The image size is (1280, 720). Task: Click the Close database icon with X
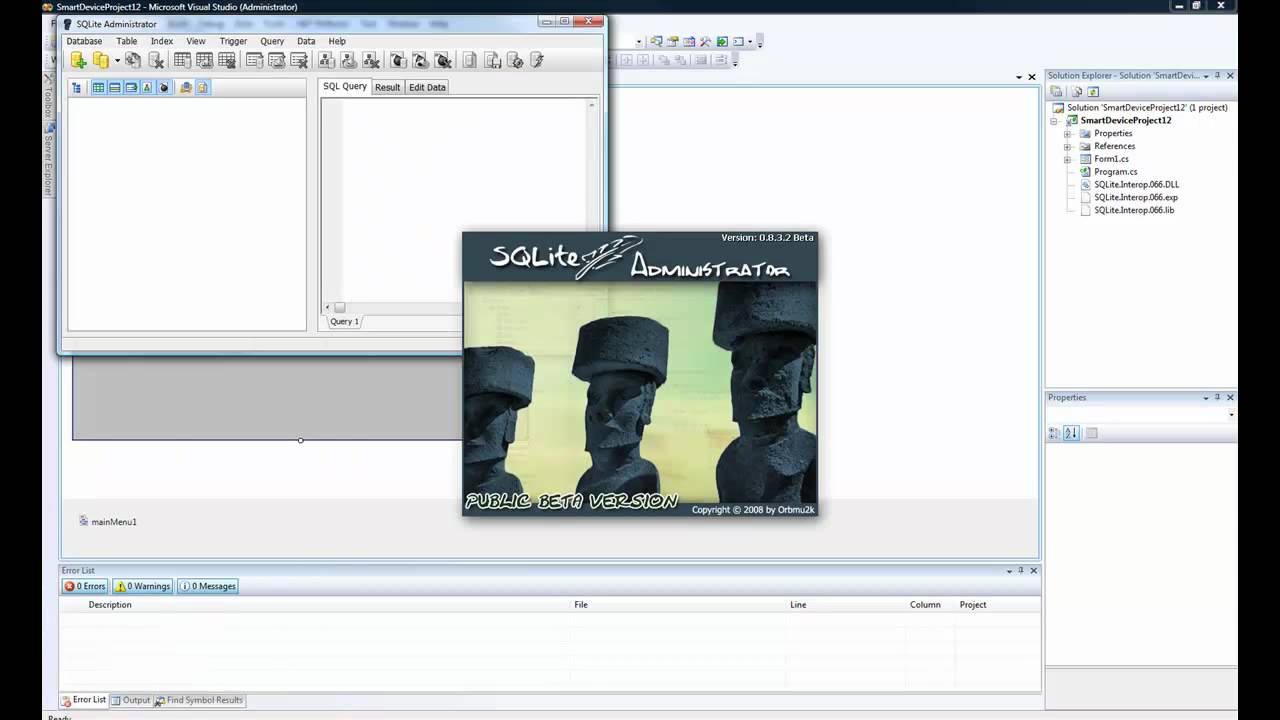pyautogui.click(x=156, y=60)
